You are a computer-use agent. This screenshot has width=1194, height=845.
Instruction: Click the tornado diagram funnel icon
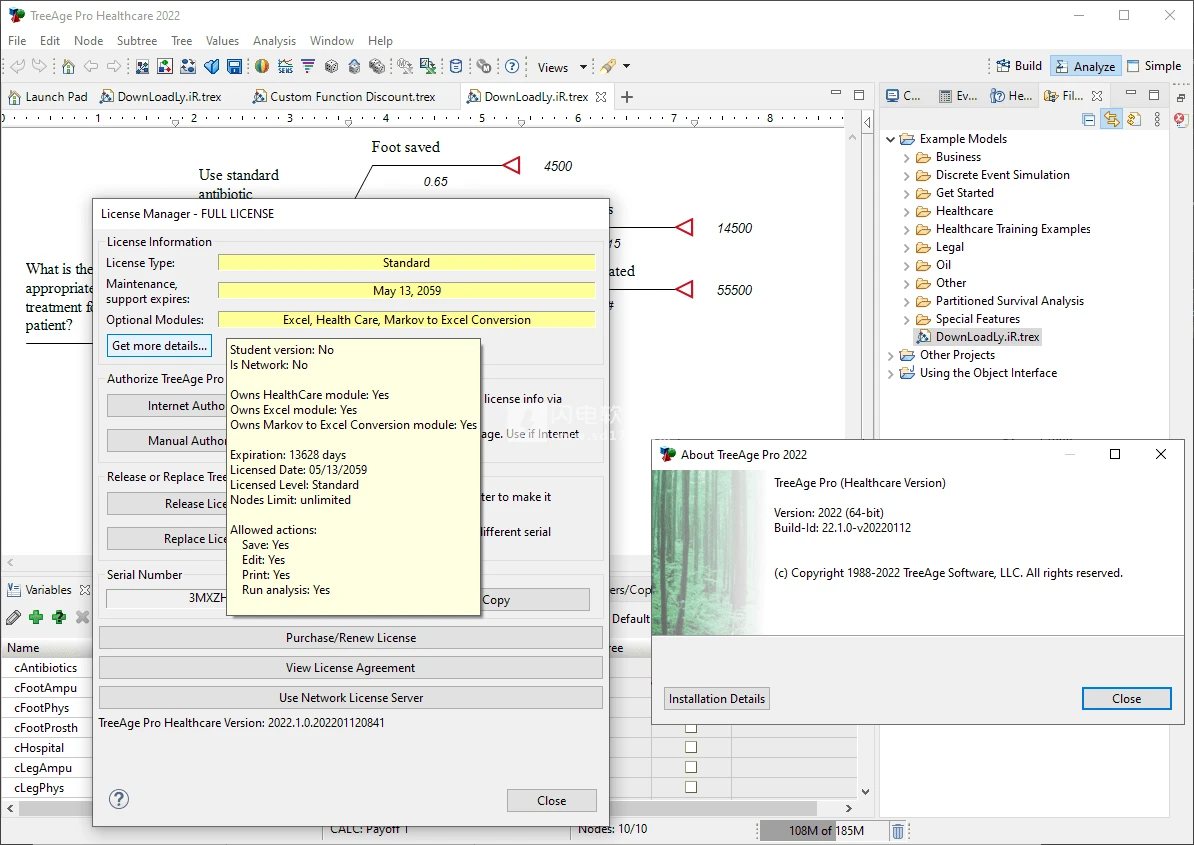308,67
